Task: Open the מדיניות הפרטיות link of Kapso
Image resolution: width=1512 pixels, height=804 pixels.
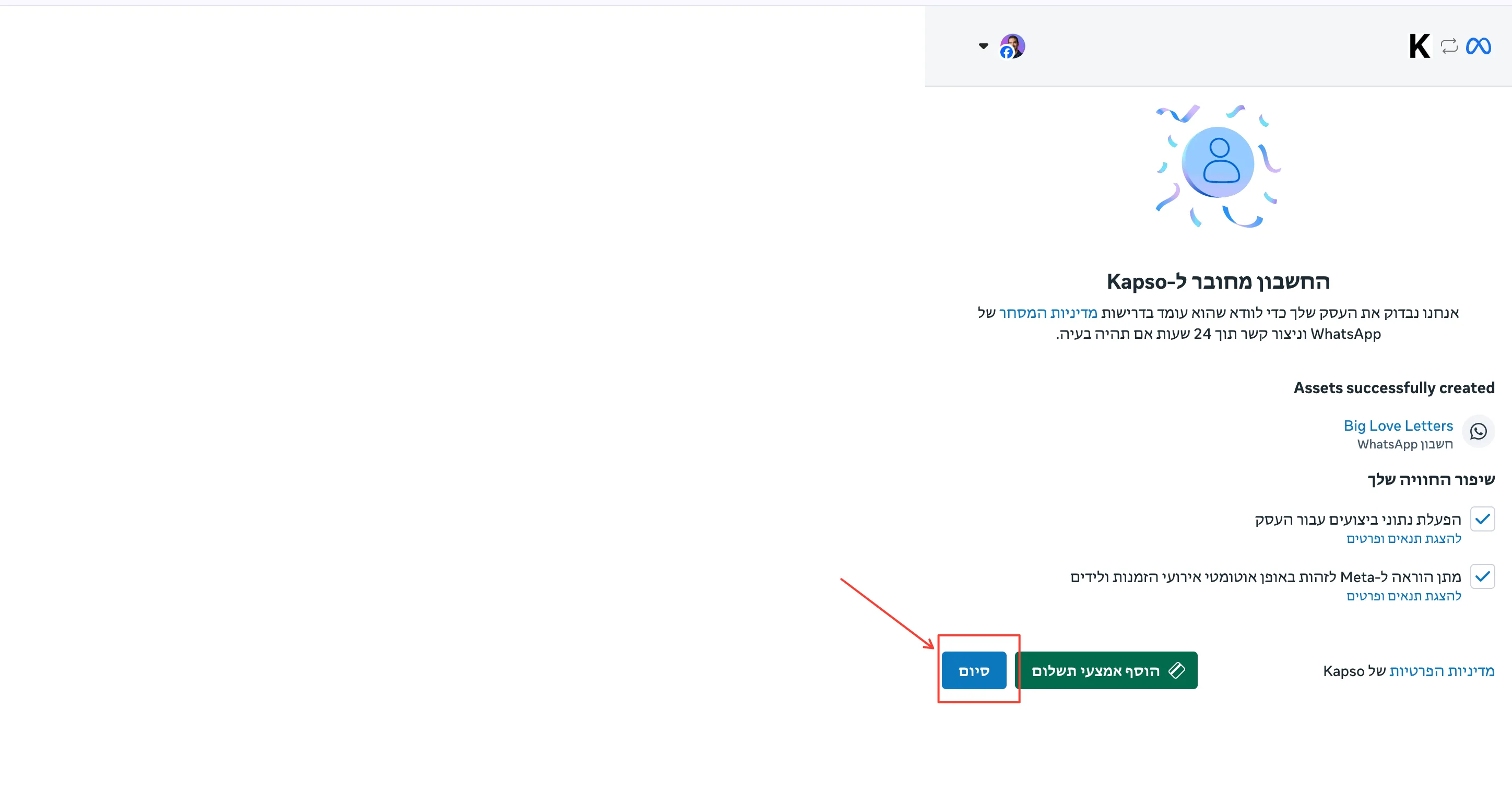Action: point(1442,671)
